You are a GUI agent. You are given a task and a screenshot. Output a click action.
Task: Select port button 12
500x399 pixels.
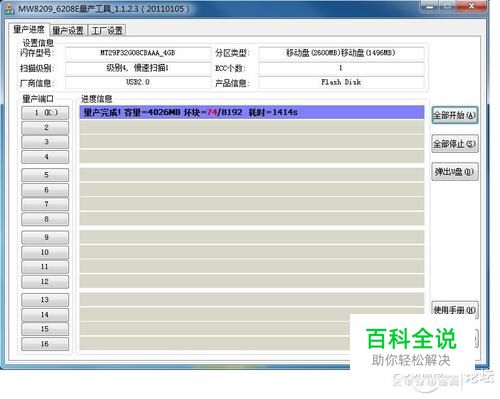45,282
